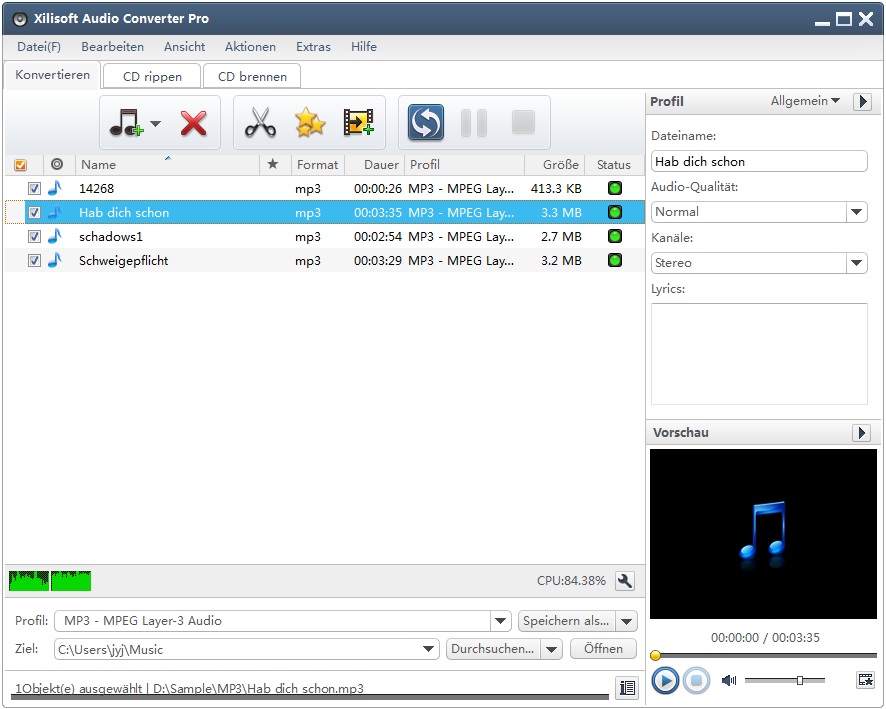This screenshot has width=886, height=709.
Task: Open the Extras menu
Action: 313,47
